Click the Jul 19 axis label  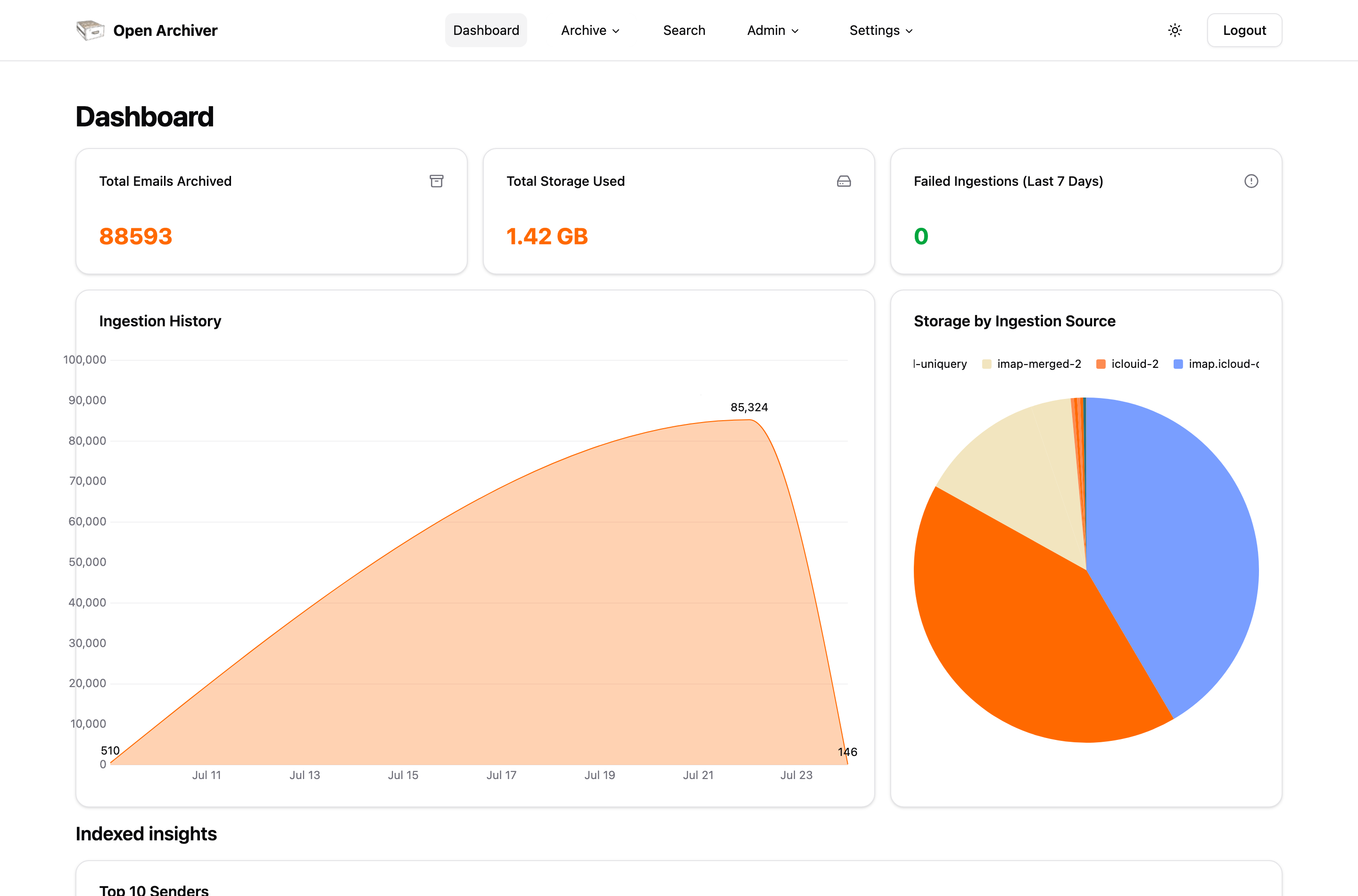point(599,775)
